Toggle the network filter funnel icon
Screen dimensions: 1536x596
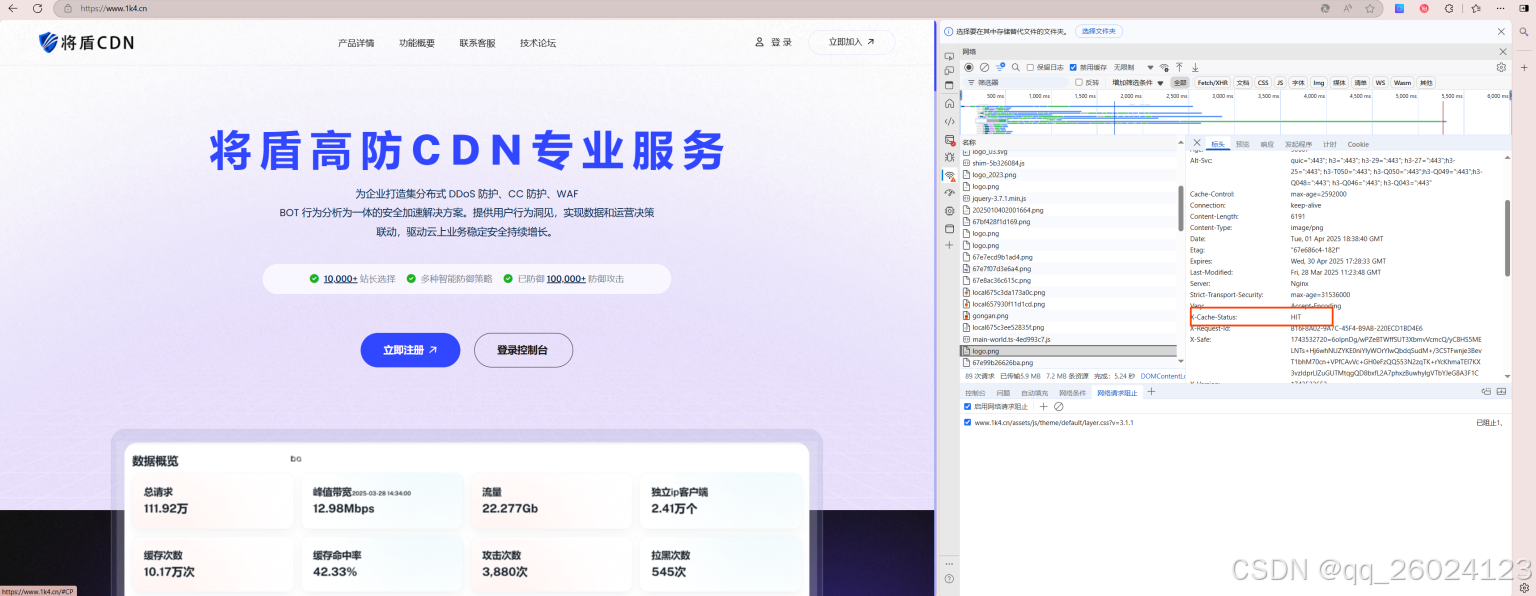pyautogui.click(x=1000, y=67)
